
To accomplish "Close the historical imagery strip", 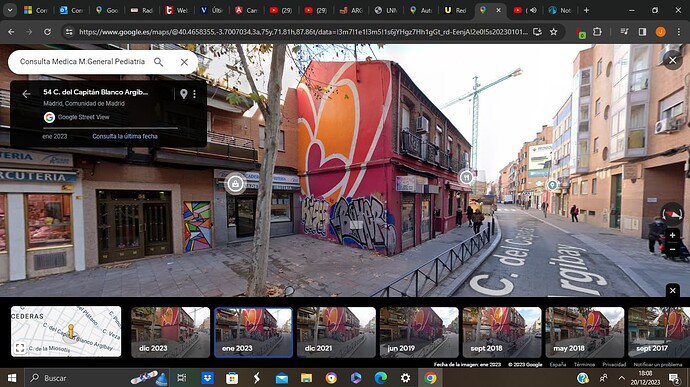I will (672, 290).
